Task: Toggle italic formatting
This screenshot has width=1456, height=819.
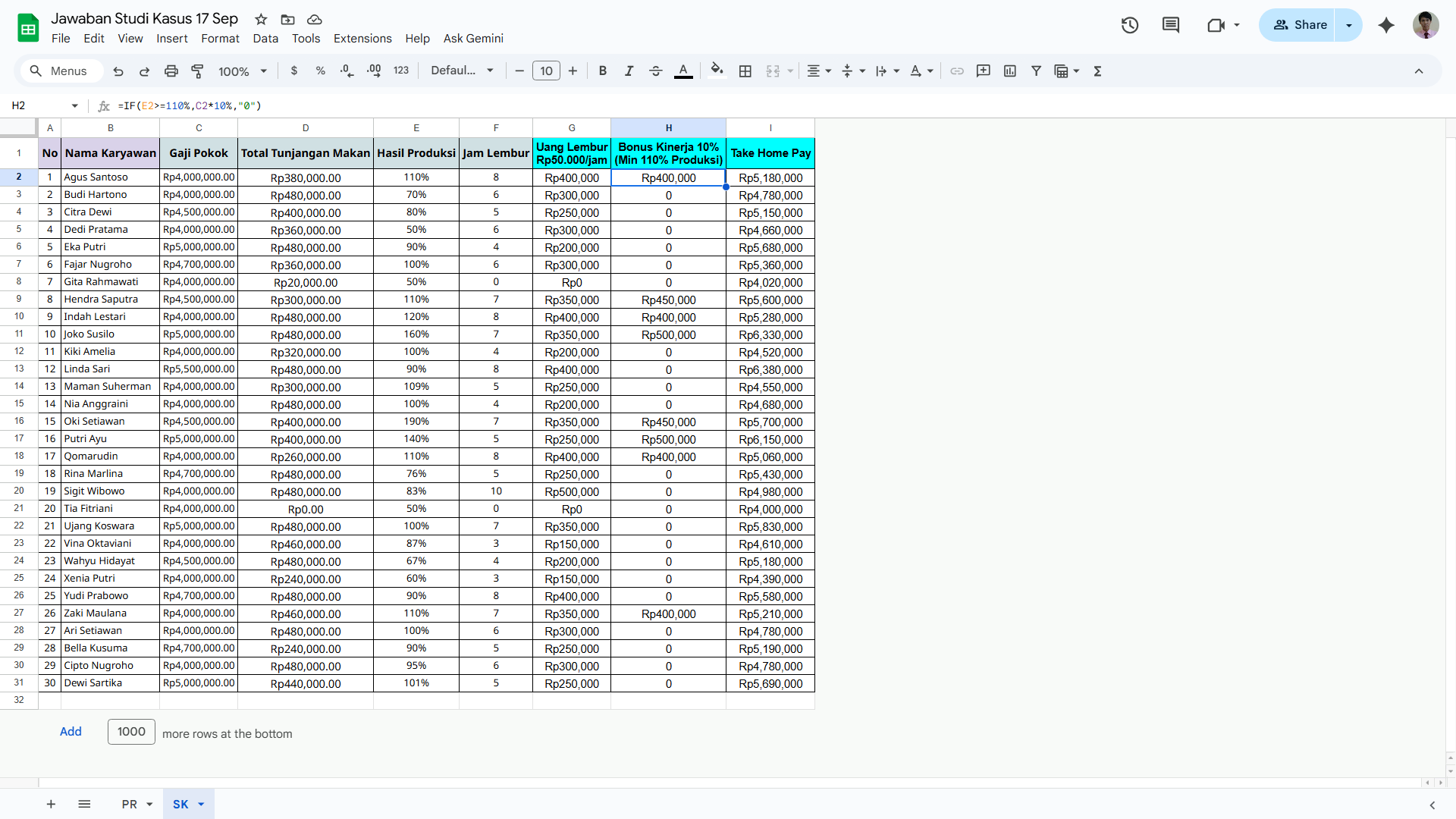Action: pyautogui.click(x=629, y=71)
